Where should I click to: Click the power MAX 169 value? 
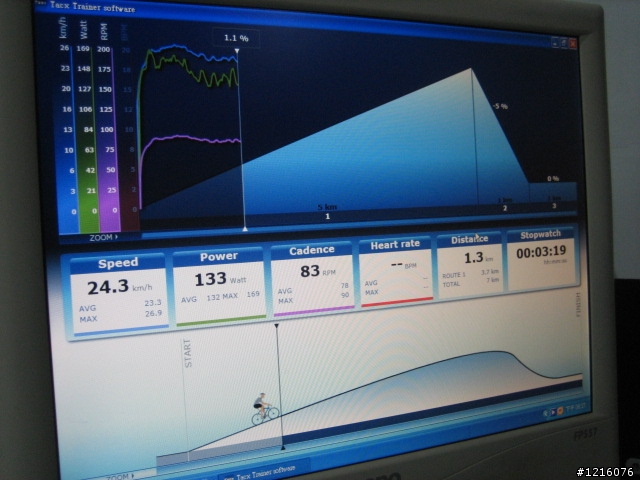coord(253,294)
